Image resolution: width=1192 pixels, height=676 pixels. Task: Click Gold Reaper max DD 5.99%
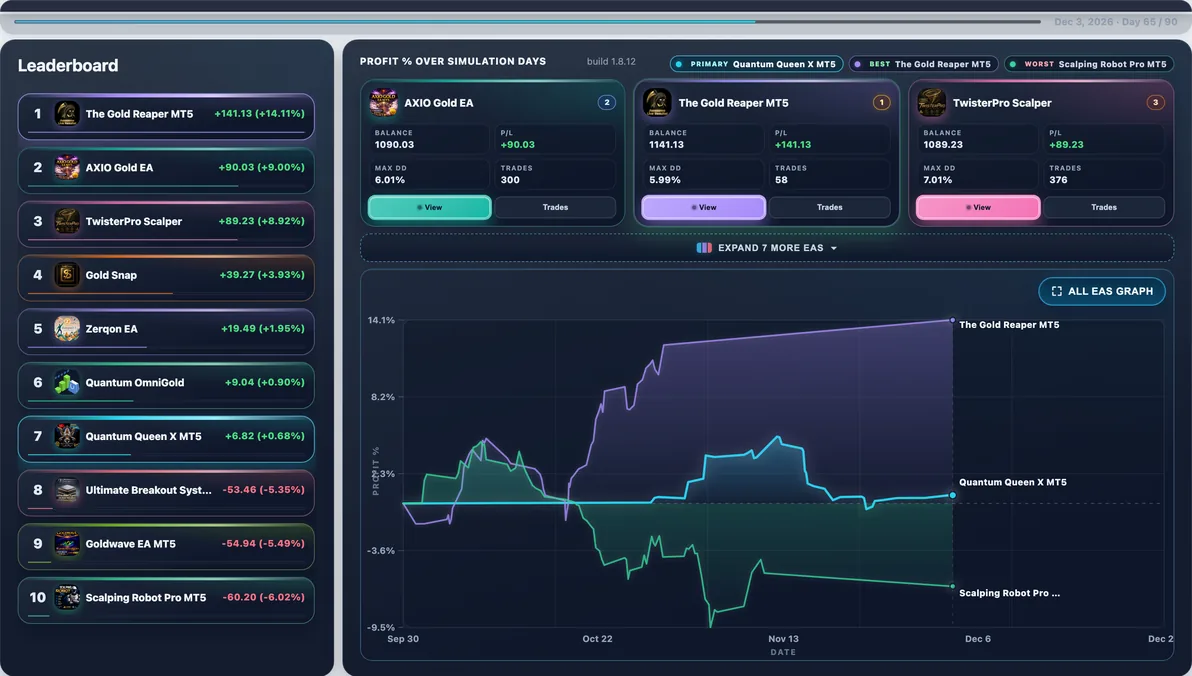tap(664, 180)
